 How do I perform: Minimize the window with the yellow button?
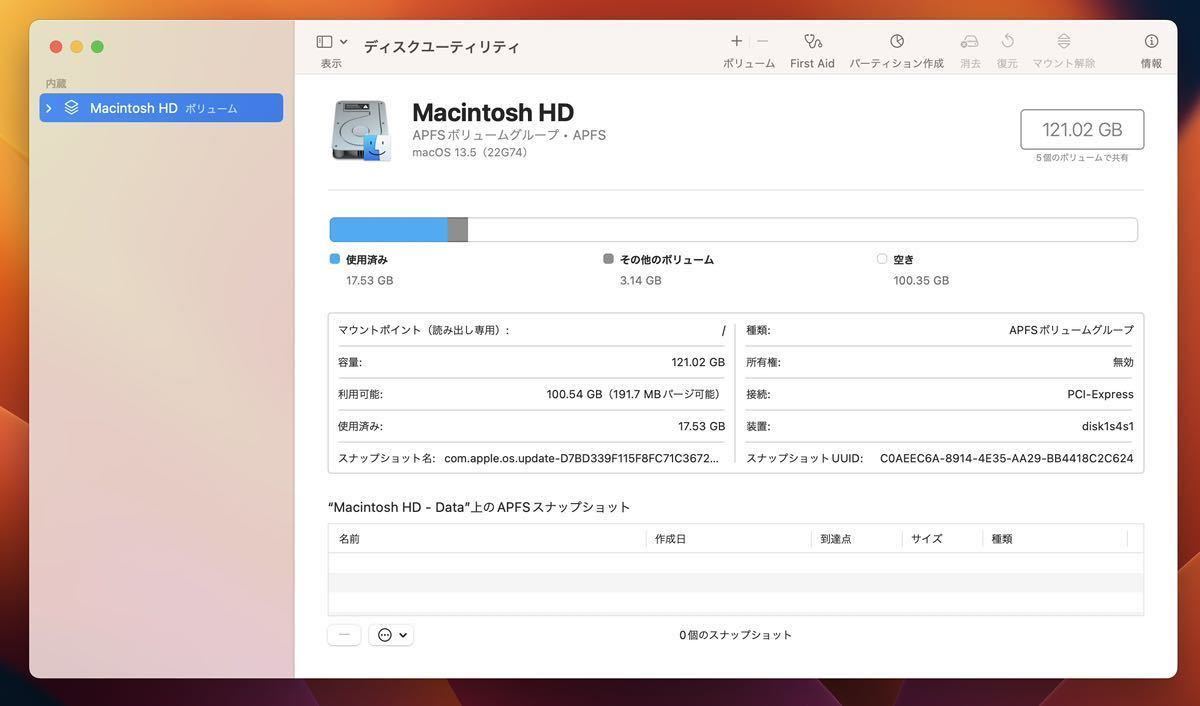pos(77,46)
